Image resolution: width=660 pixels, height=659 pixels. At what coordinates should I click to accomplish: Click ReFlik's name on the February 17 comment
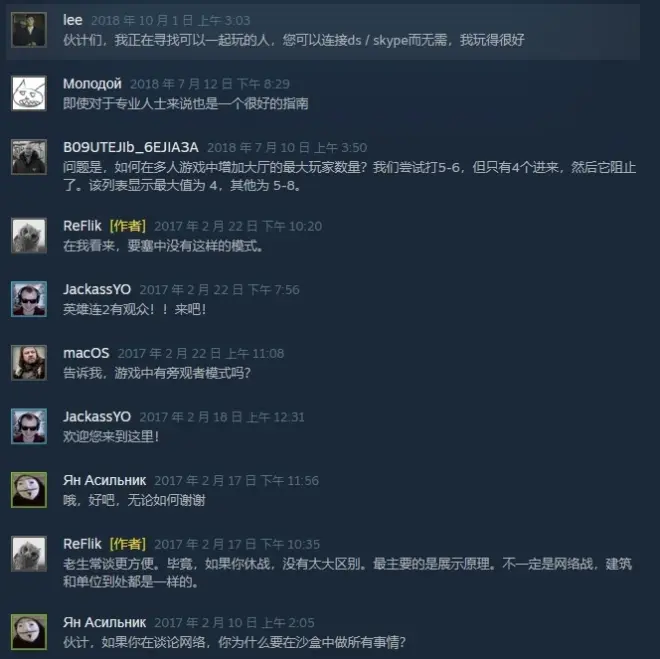point(82,544)
